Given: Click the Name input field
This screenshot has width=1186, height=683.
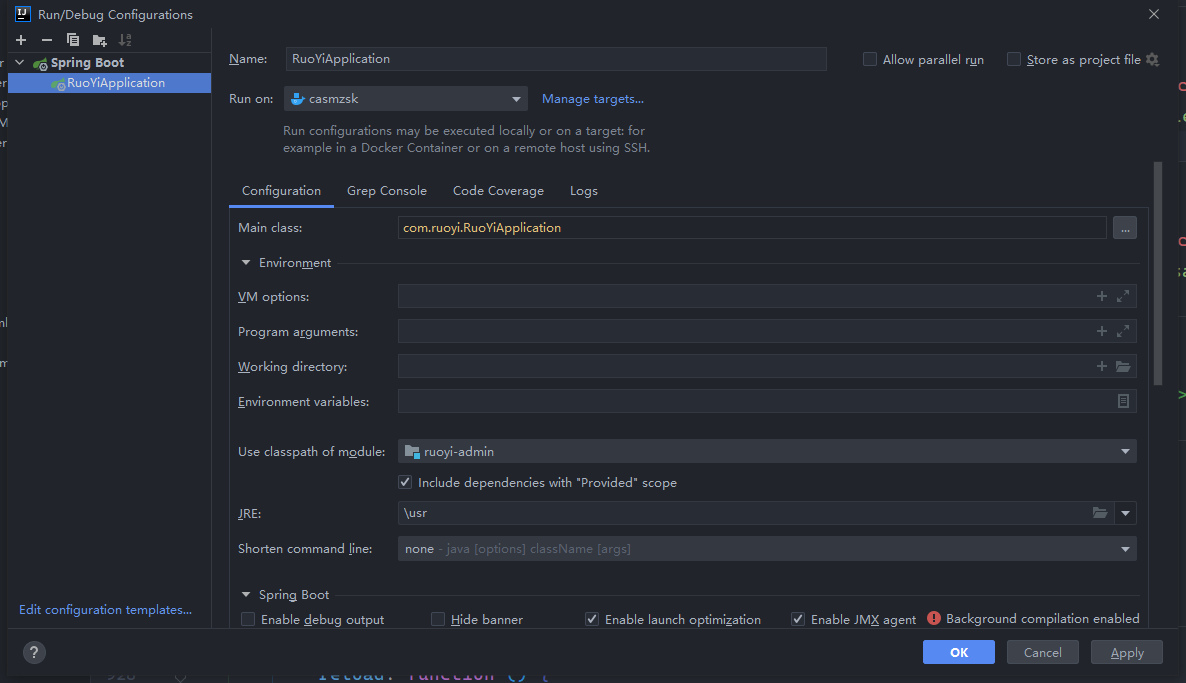Looking at the screenshot, I should 556,59.
